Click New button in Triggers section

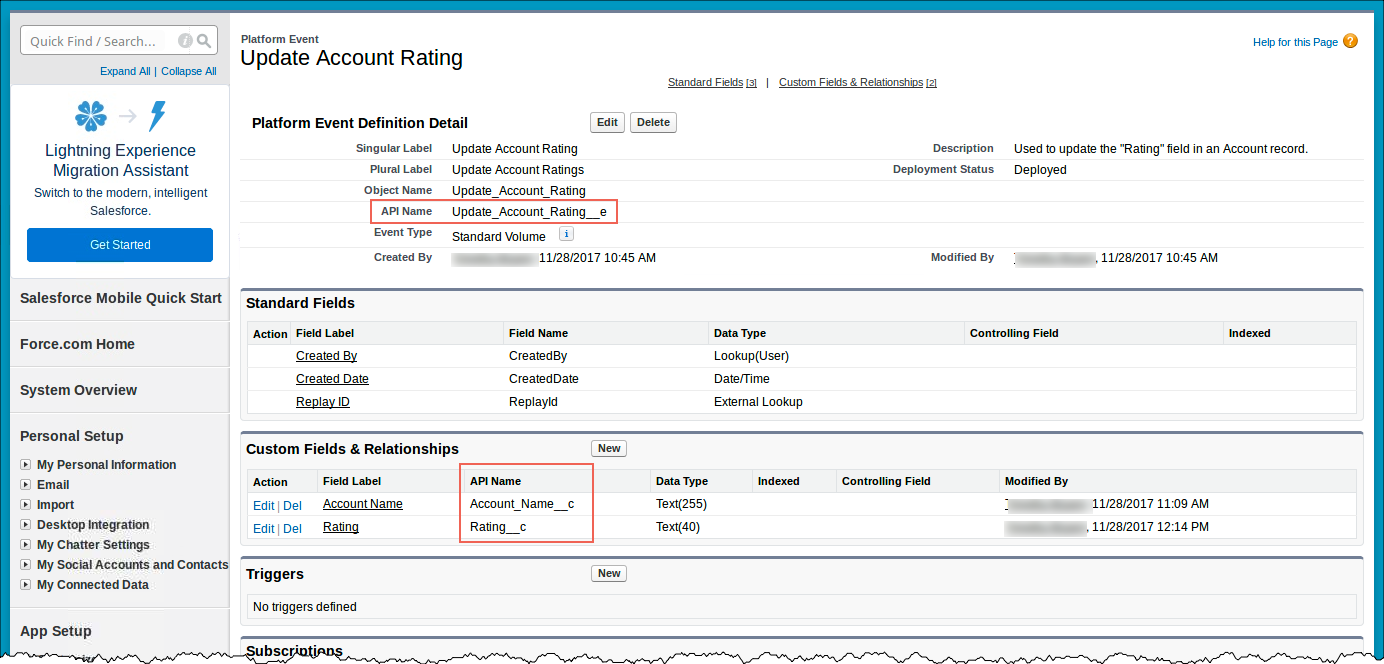point(609,573)
